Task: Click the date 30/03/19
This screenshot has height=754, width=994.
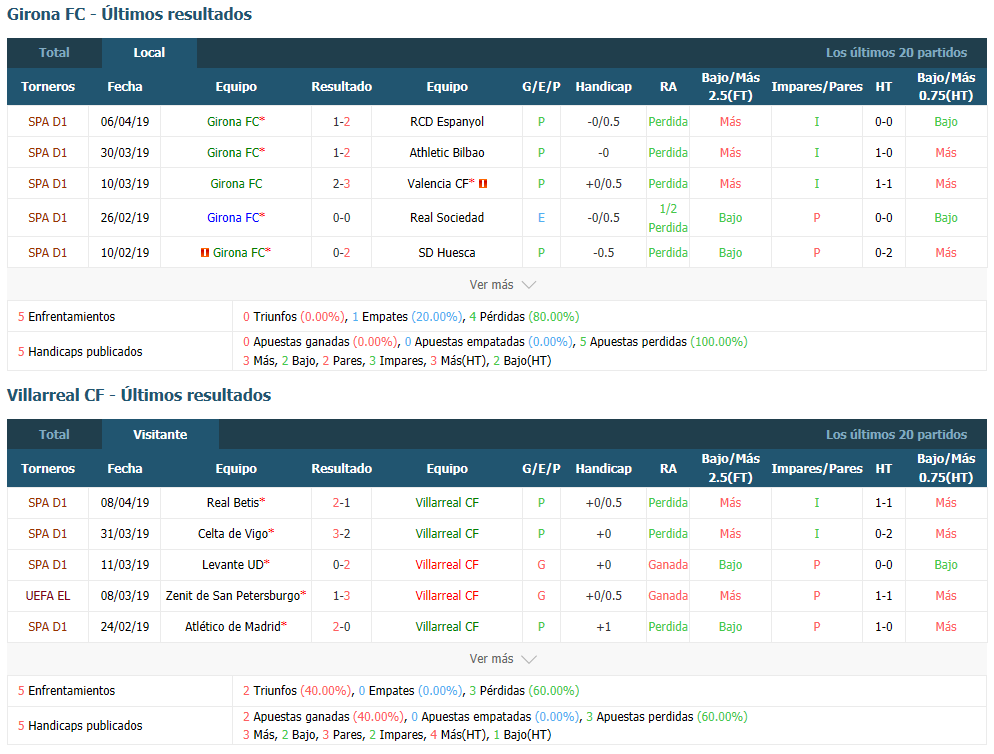Action: (x=125, y=153)
